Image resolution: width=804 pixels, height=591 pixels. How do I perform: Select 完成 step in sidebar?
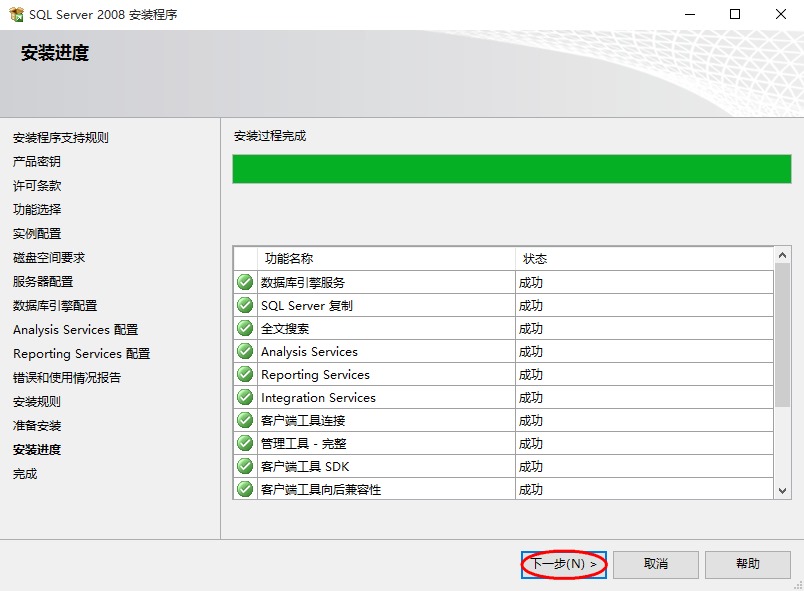(x=25, y=474)
